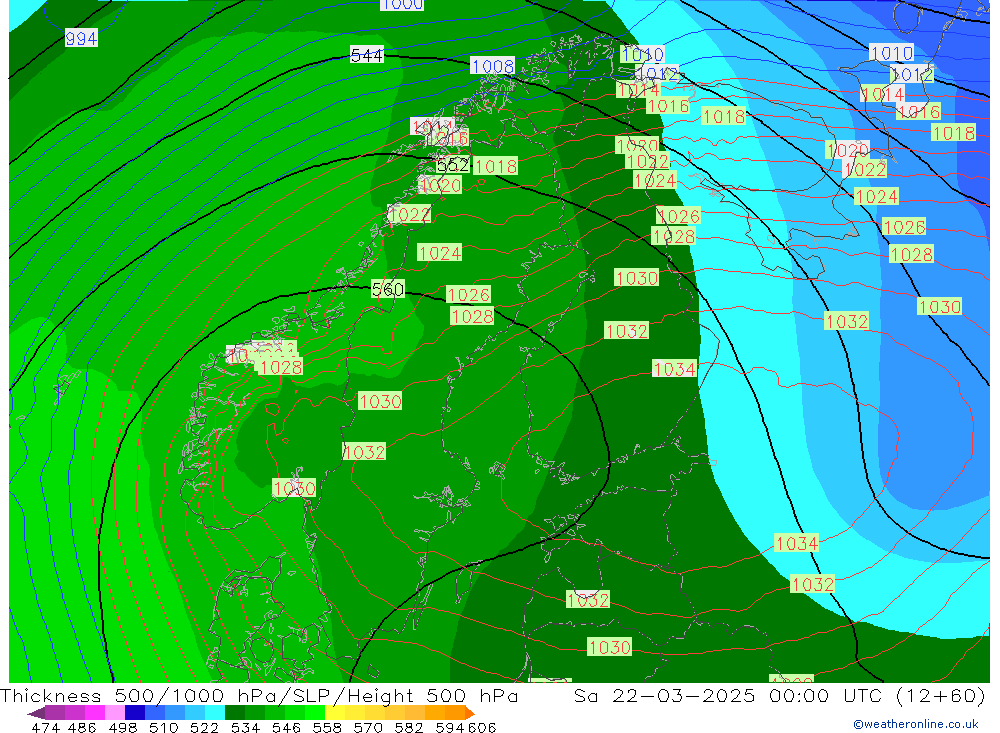
Task: Click the black '544' height contour label
Action: [367, 56]
